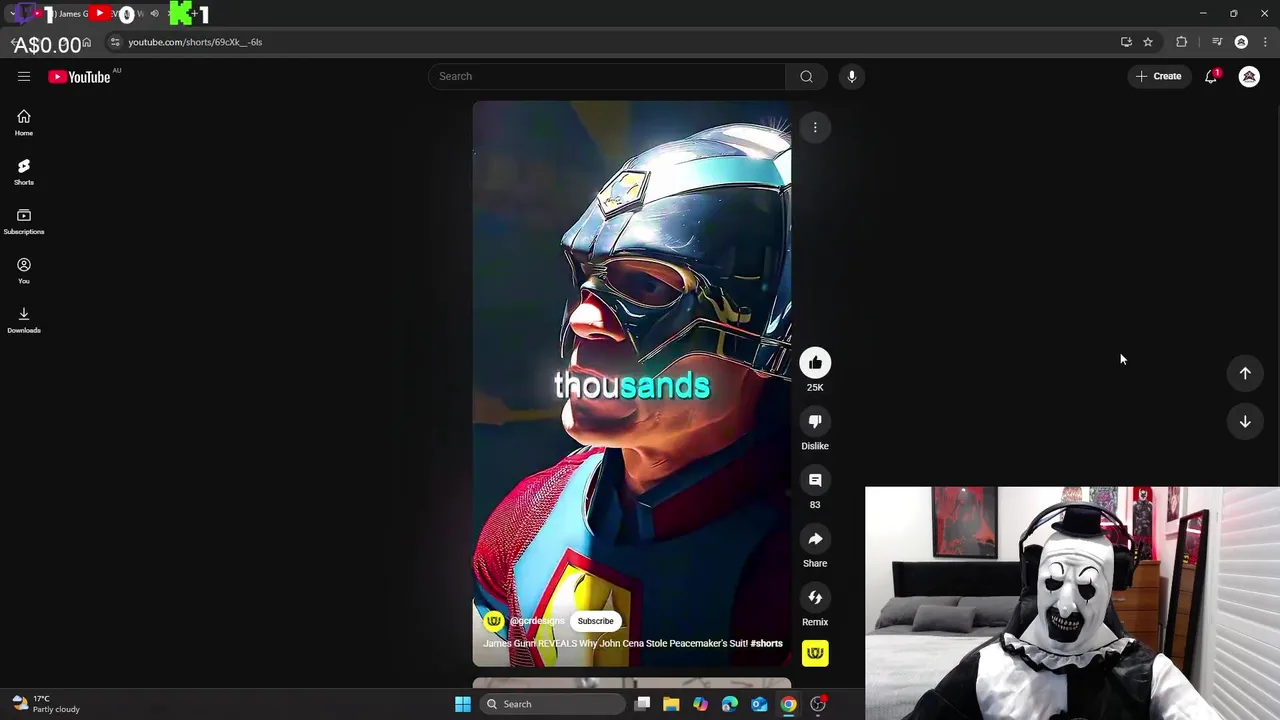Screen dimensions: 1280x720
Task: View site information in address bar
Action: click(x=115, y=42)
